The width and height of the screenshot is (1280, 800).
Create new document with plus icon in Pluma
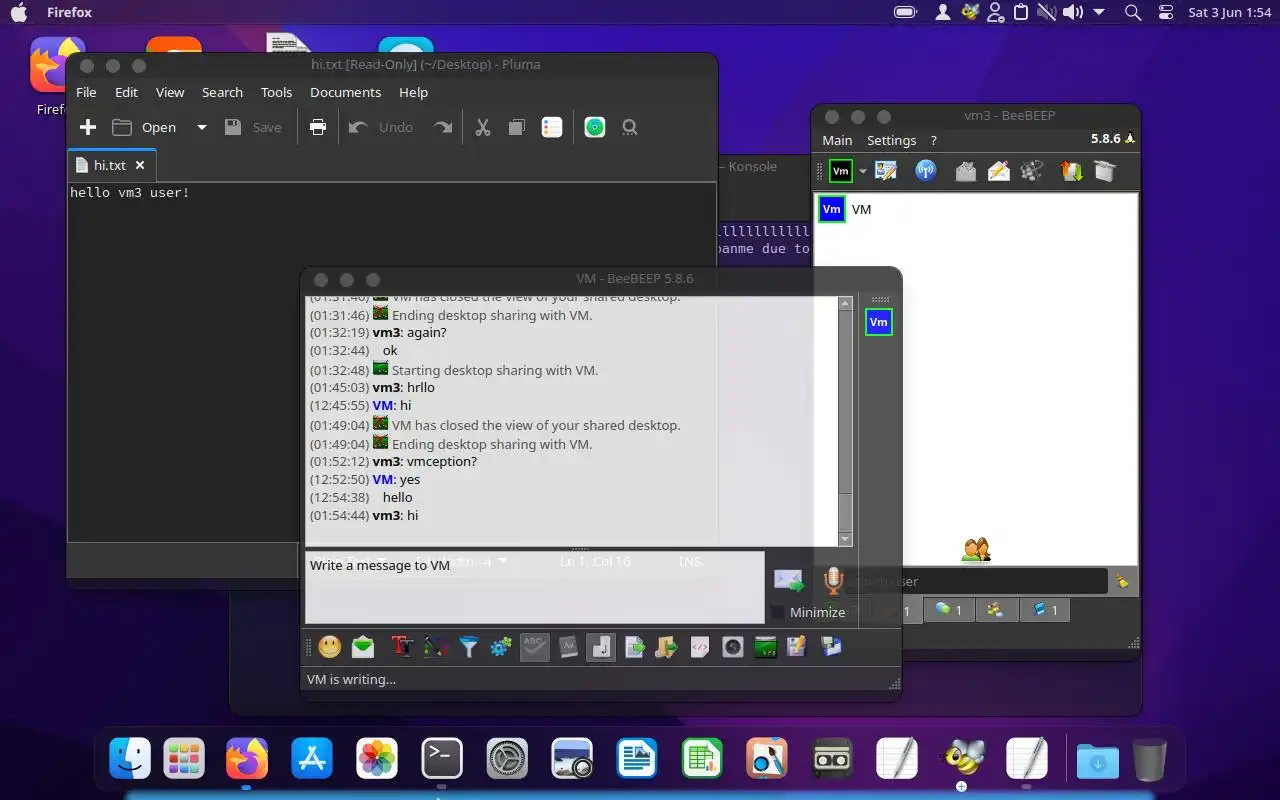pos(88,127)
